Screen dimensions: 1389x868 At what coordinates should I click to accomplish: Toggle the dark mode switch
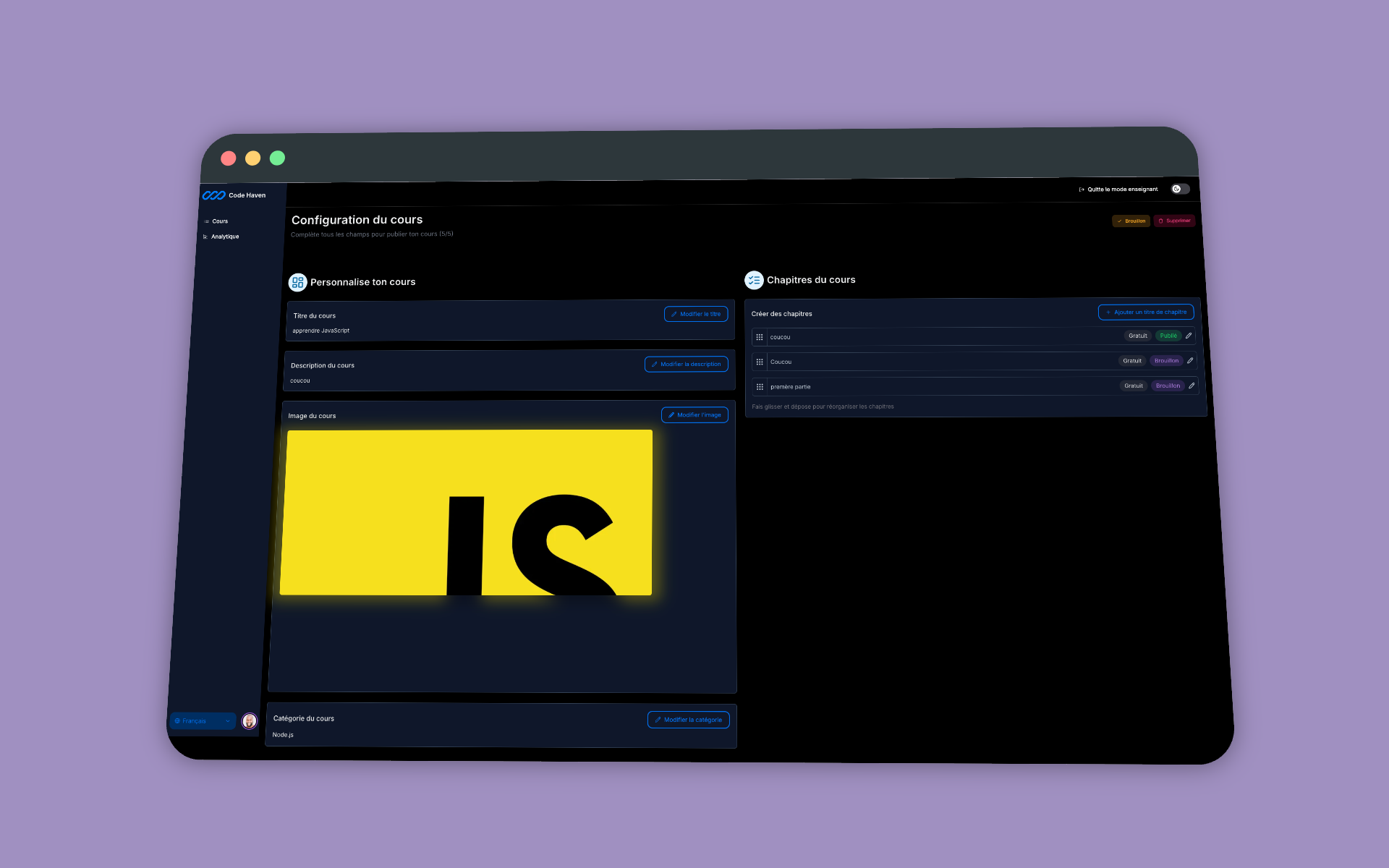[1180, 189]
